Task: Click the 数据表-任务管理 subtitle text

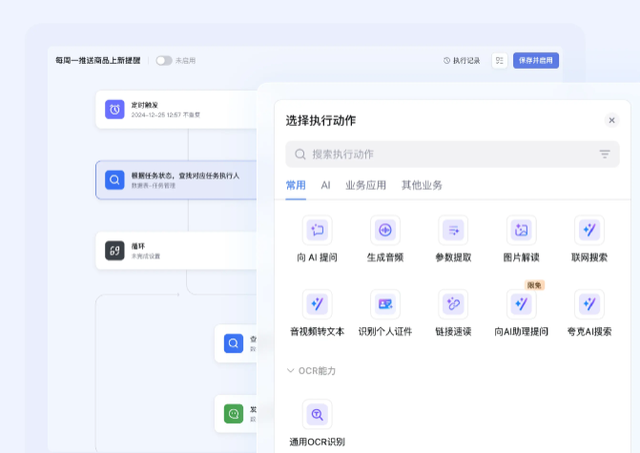Action: [x=153, y=186]
